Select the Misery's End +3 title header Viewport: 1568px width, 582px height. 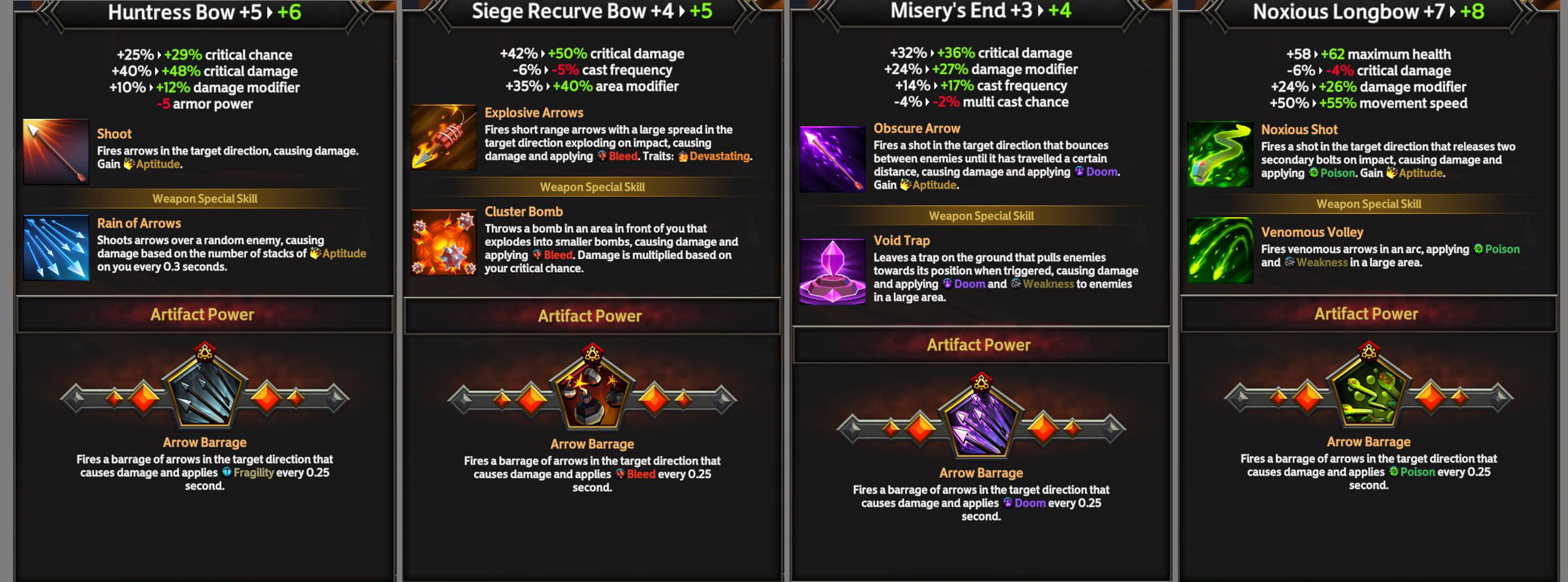tap(980, 10)
